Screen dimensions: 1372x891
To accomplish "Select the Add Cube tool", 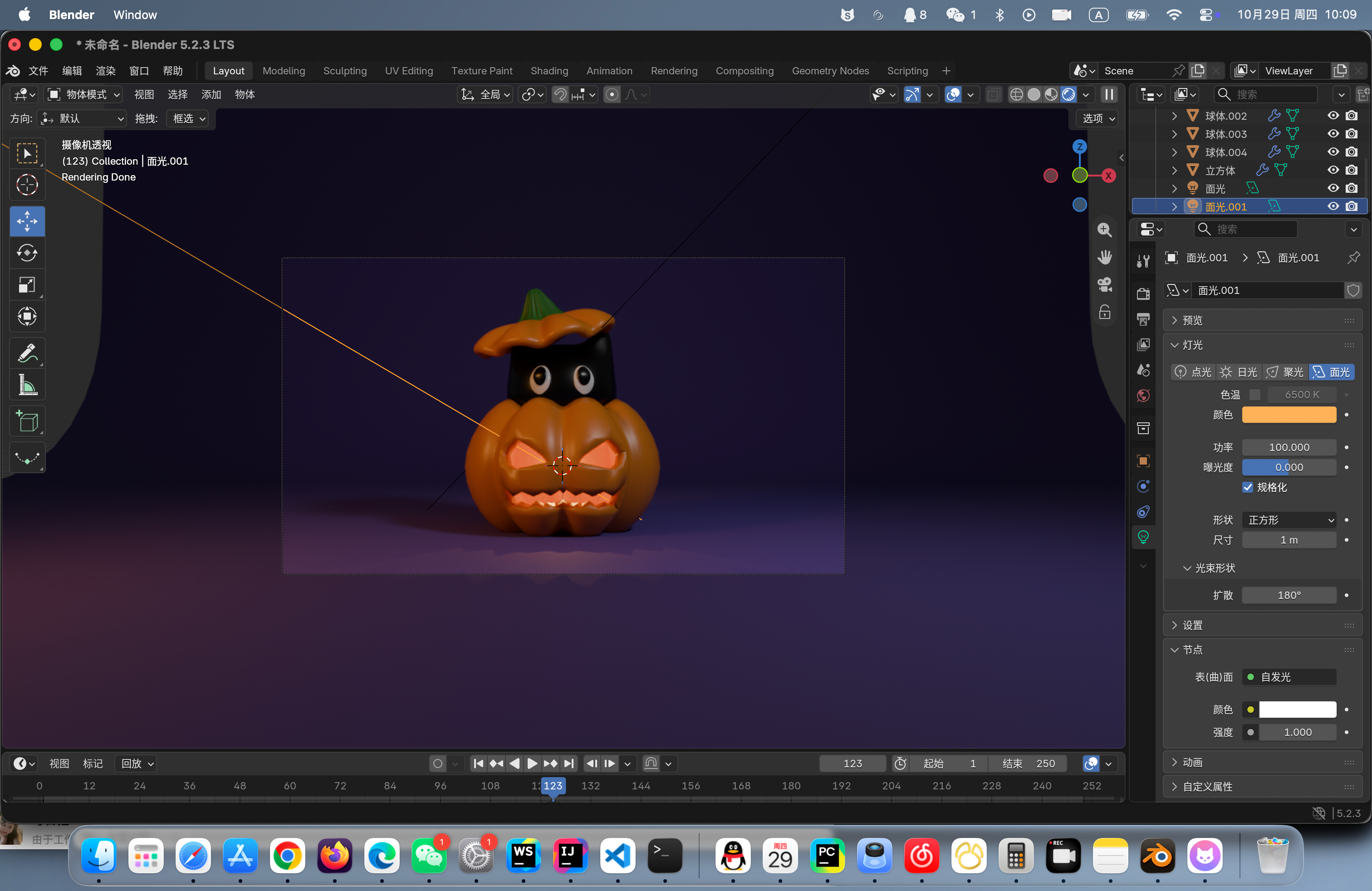I will pos(27,421).
